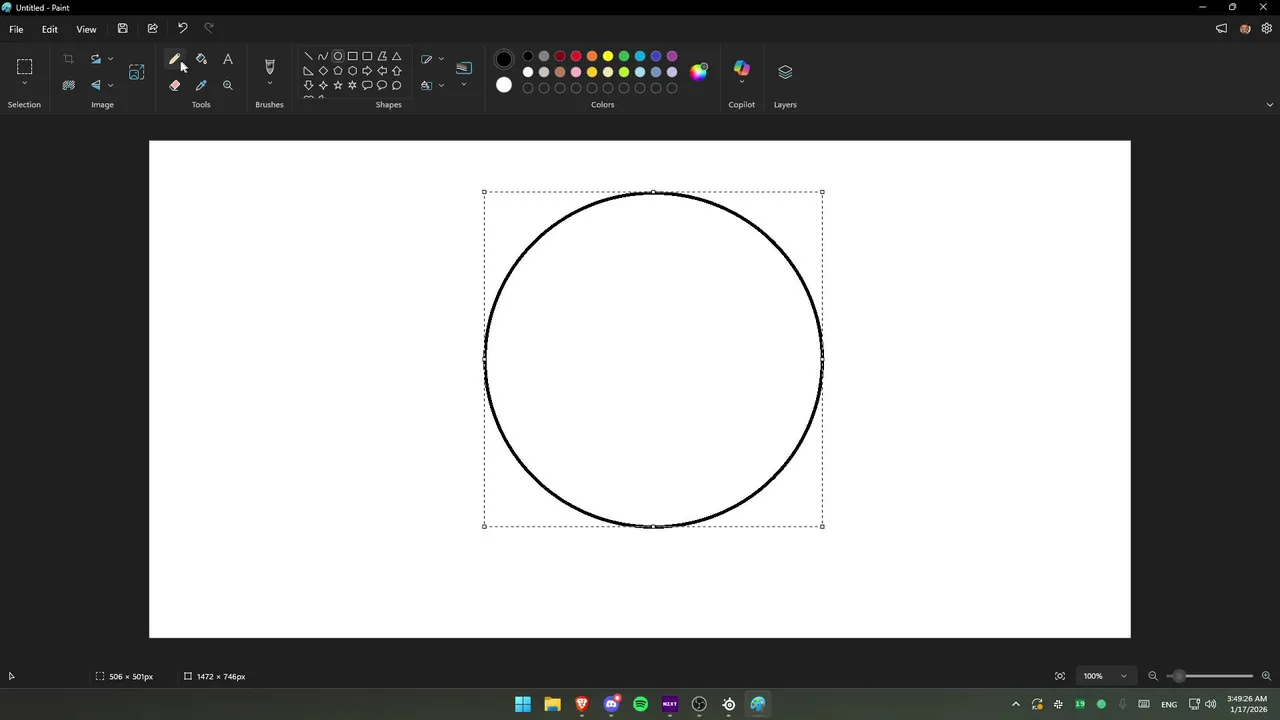Viewport: 1280px width, 720px height.
Task: Open the Windows Start button
Action: pos(523,704)
